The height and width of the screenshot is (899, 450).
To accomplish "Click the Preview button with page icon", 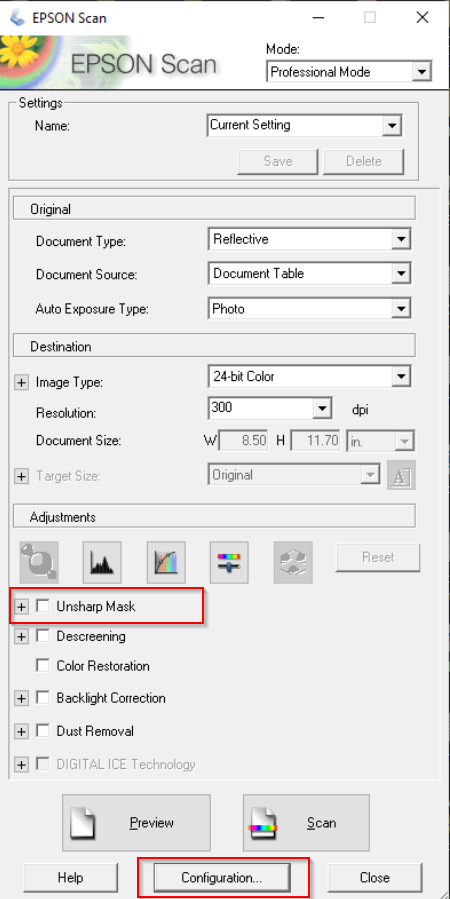I will (136, 822).
